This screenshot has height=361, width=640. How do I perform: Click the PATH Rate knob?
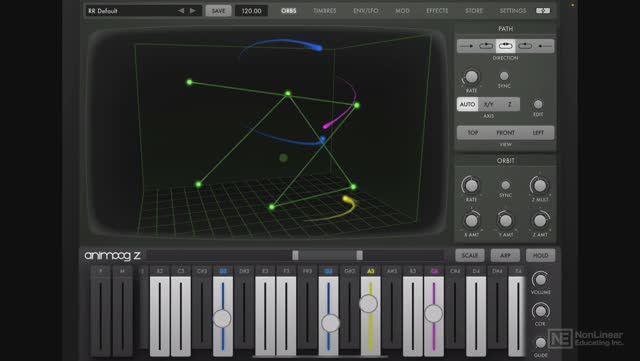click(x=471, y=76)
